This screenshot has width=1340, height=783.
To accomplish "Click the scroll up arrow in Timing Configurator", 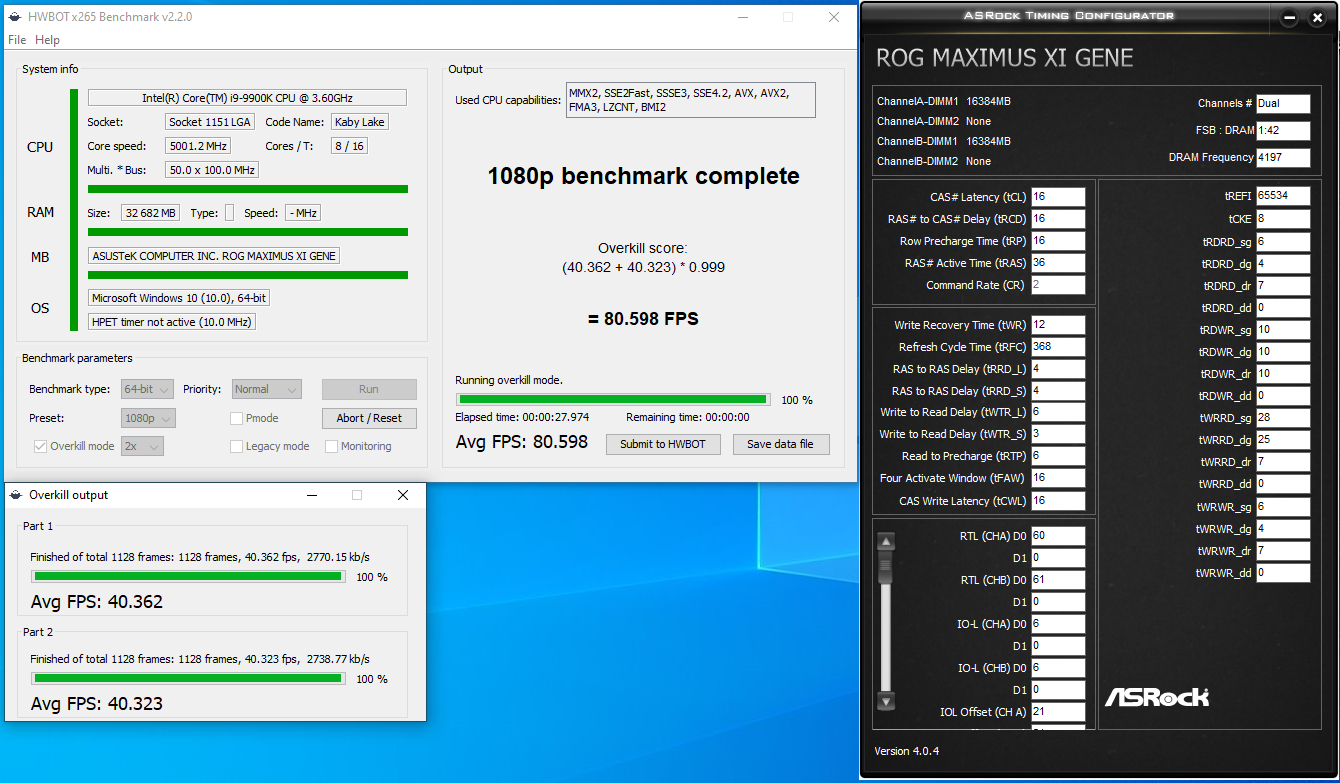I will (885, 542).
